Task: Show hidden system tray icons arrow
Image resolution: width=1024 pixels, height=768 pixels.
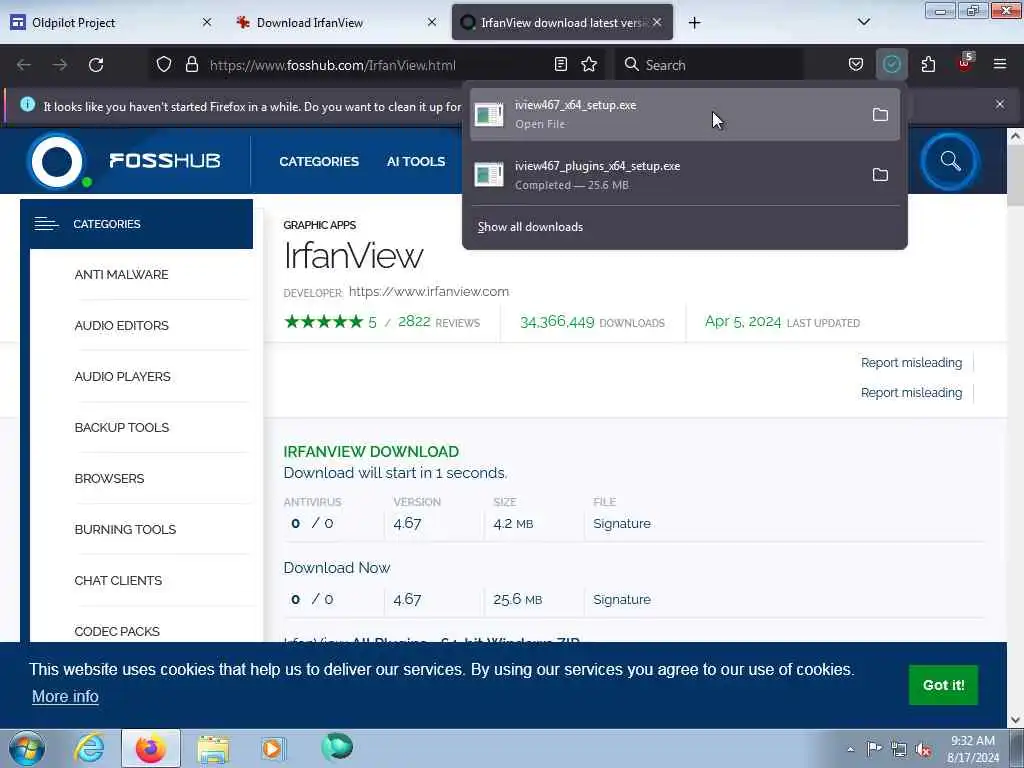Action: pos(850,749)
